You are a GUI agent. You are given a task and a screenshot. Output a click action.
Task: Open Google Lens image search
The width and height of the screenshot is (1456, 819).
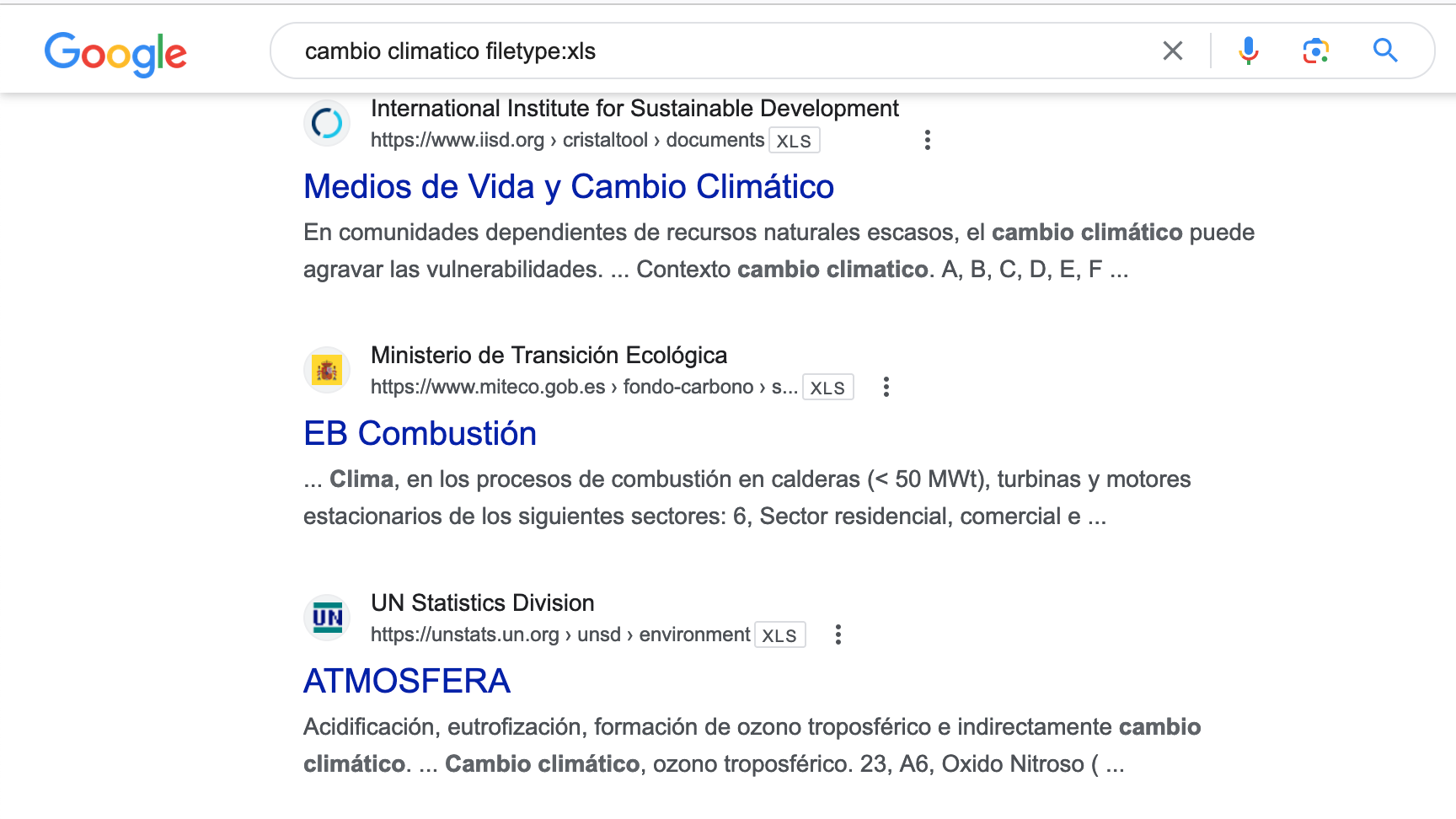tap(1315, 51)
